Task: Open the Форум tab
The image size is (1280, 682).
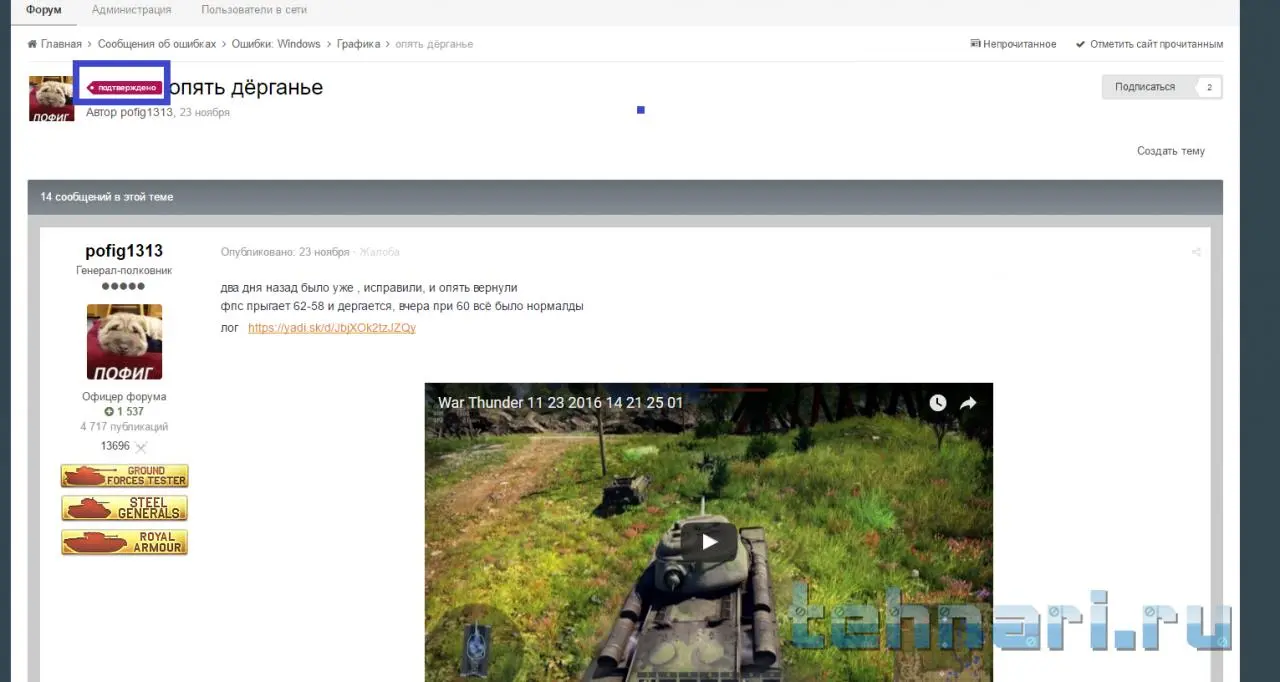Action: [x=43, y=10]
